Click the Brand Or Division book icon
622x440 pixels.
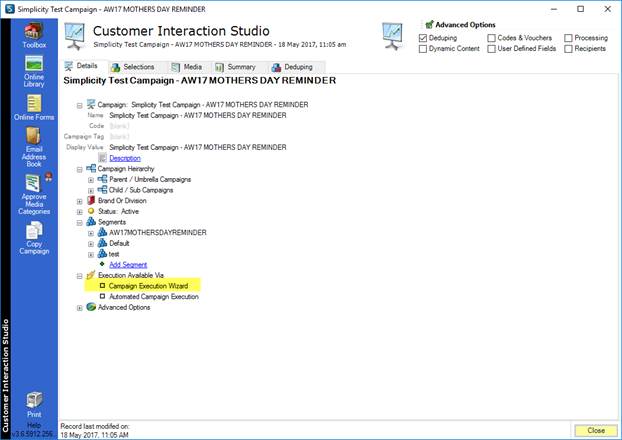point(91,200)
